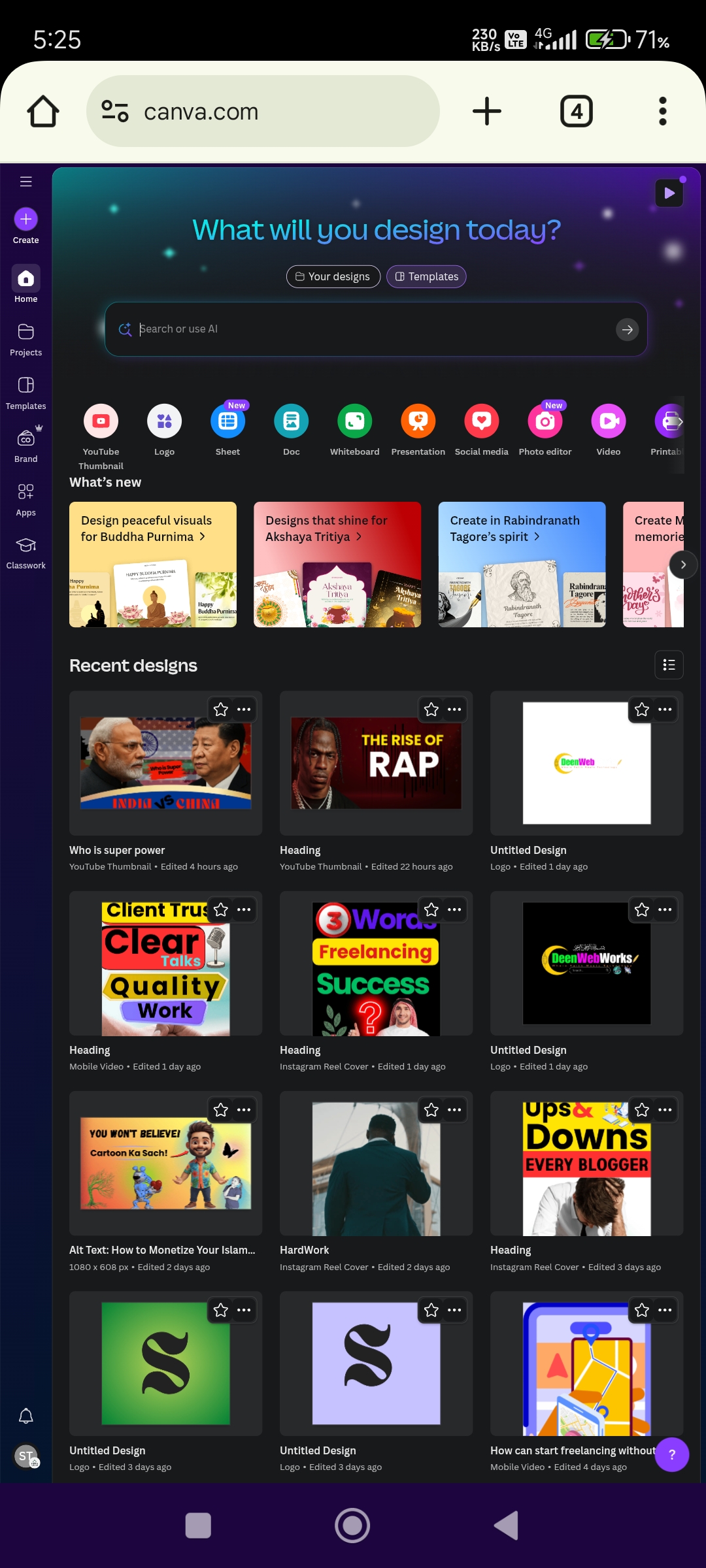Image resolution: width=706 pixels, height=1568 pixels.
Task: Open more options for white DeenWeb logo
Action: point(665,710)
